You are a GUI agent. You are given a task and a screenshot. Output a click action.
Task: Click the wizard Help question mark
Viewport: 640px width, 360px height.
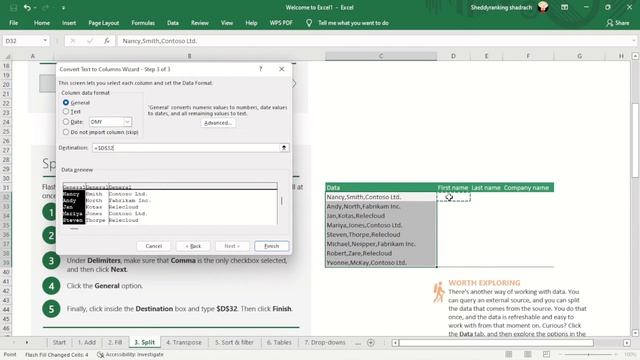[260, 69]
